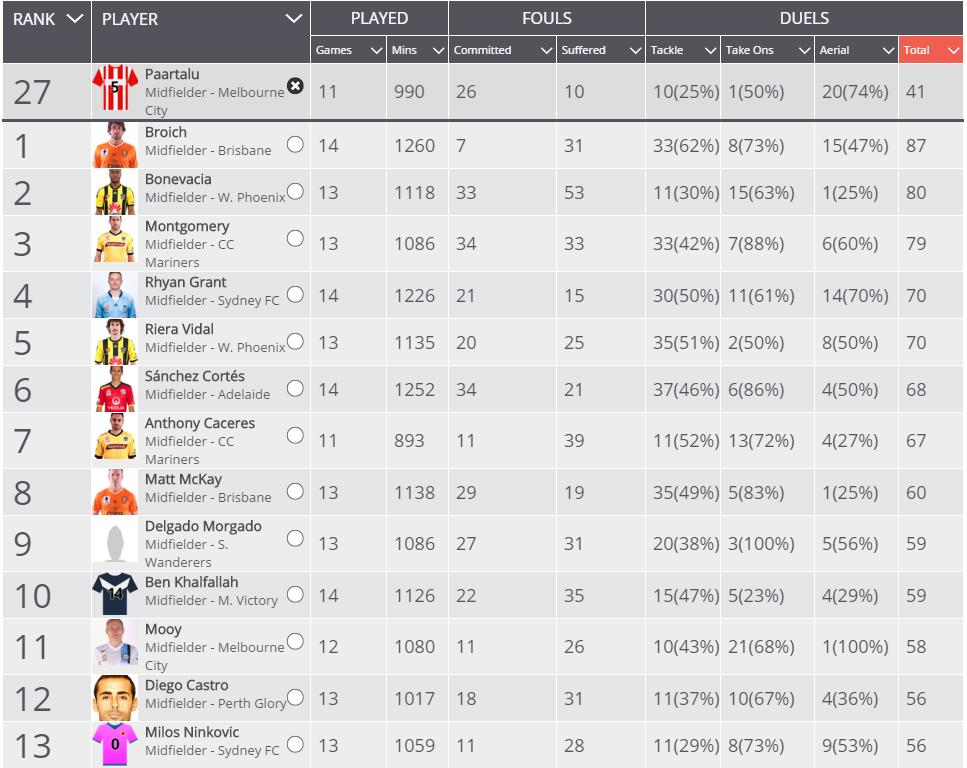Click Diego Castro's face photo
Screen dimensions: 967x768
115,698
